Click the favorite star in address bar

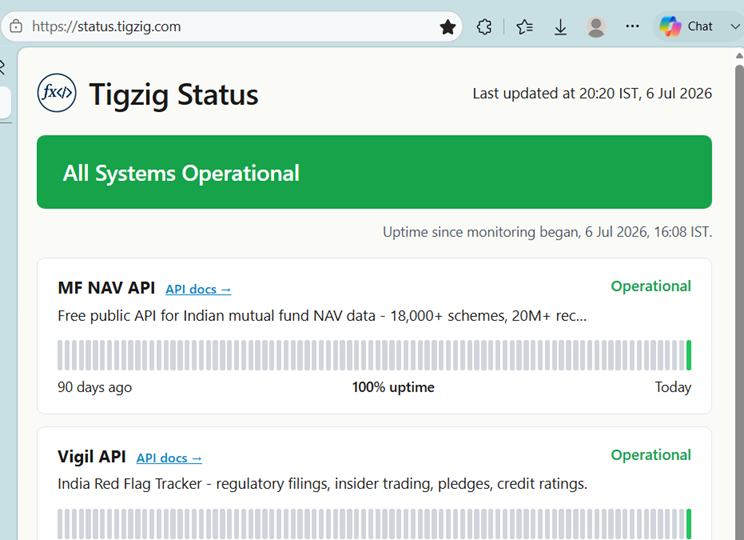(447, 27)
